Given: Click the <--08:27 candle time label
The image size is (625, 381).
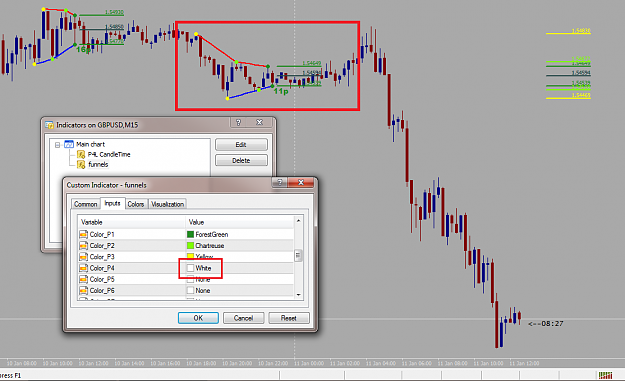Looking at the screenshot, I should click(x=546, y=324).
